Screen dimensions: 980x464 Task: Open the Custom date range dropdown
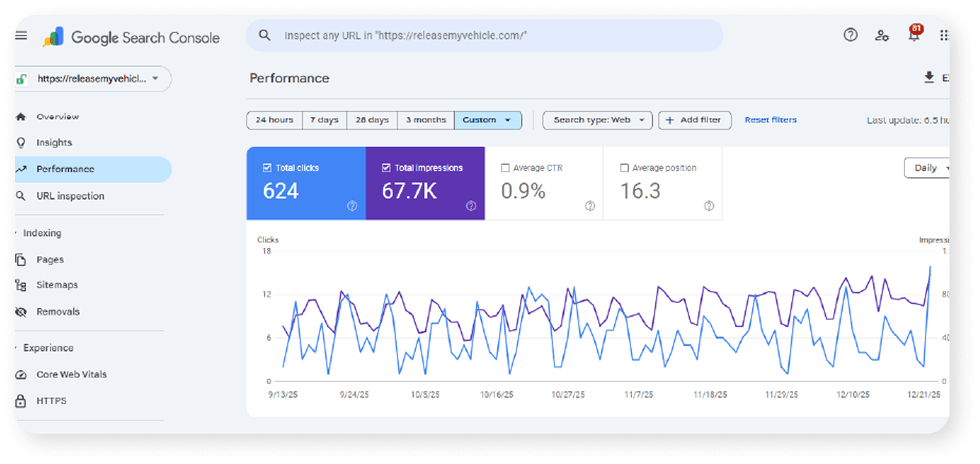pos(488,120)
